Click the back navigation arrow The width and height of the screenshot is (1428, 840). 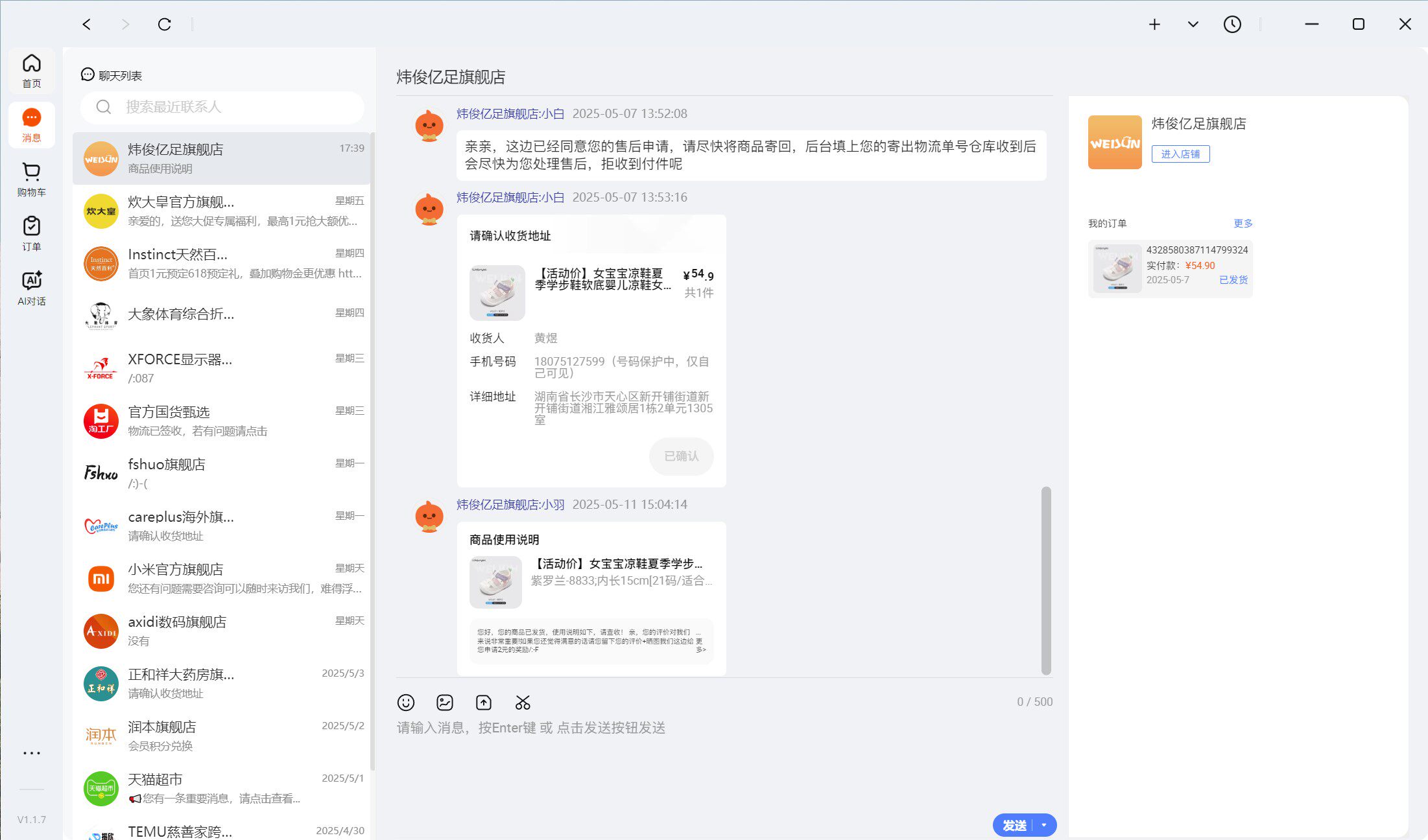[86, 24]
